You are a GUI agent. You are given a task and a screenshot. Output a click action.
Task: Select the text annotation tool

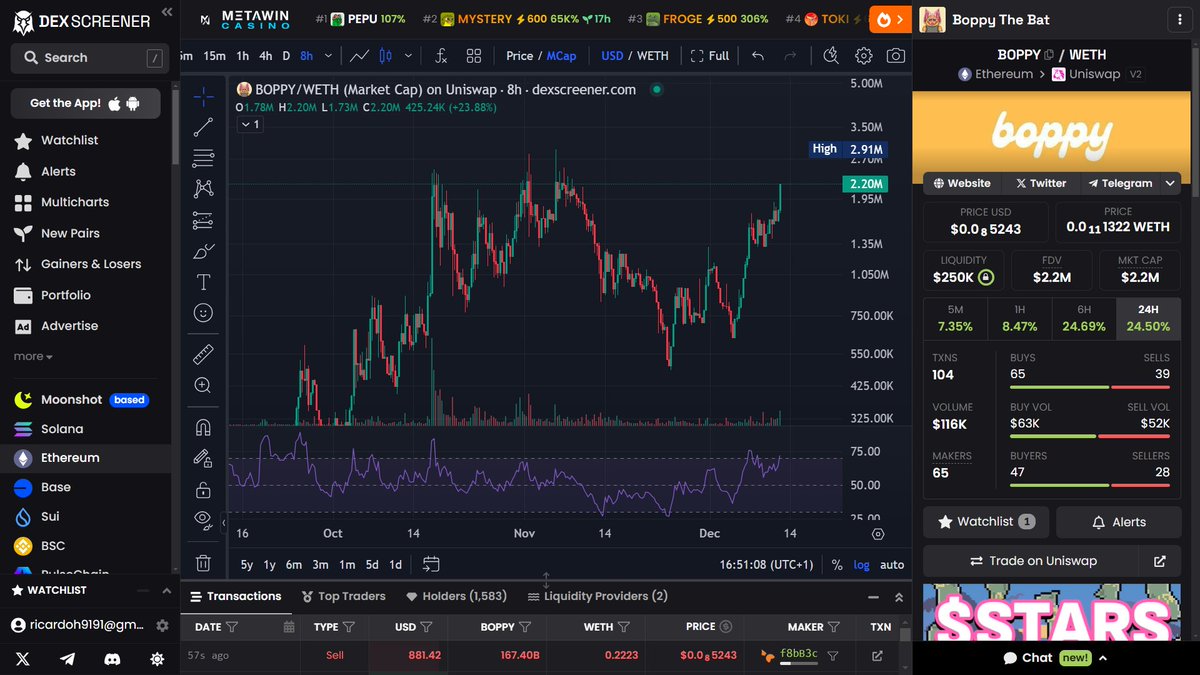click(203, 282)
